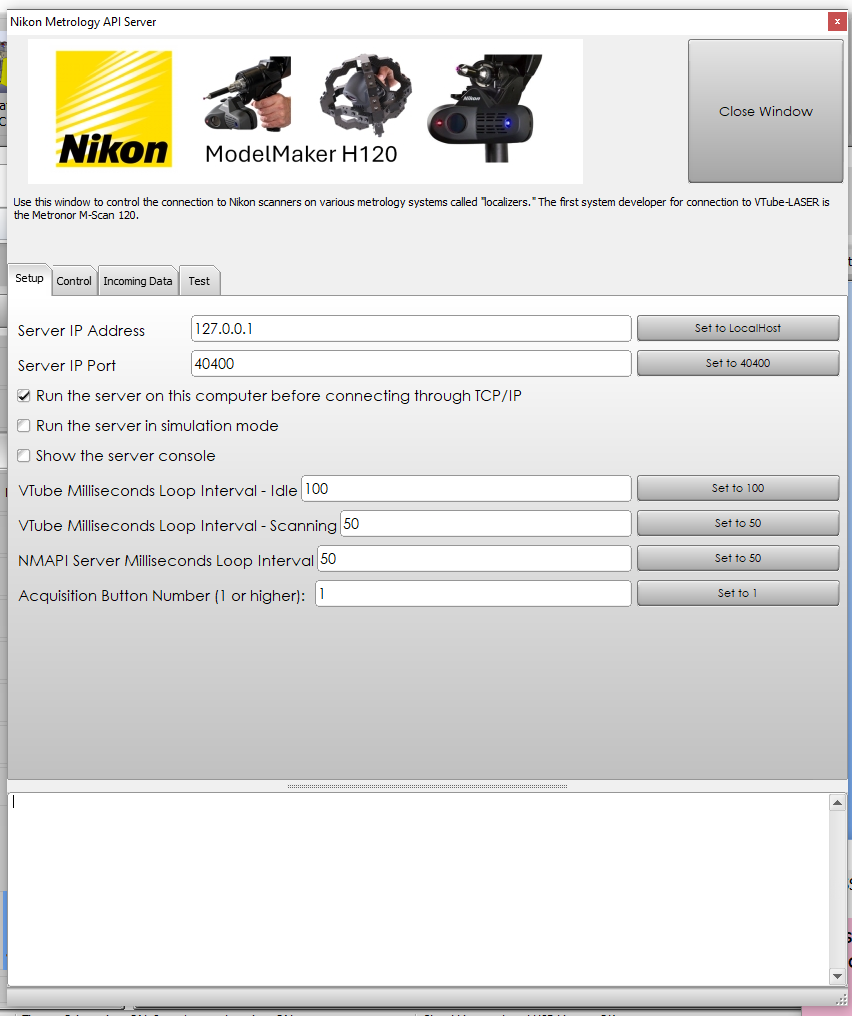
Task: Click the red window close X icon
Action: click(x=837, y=21)
